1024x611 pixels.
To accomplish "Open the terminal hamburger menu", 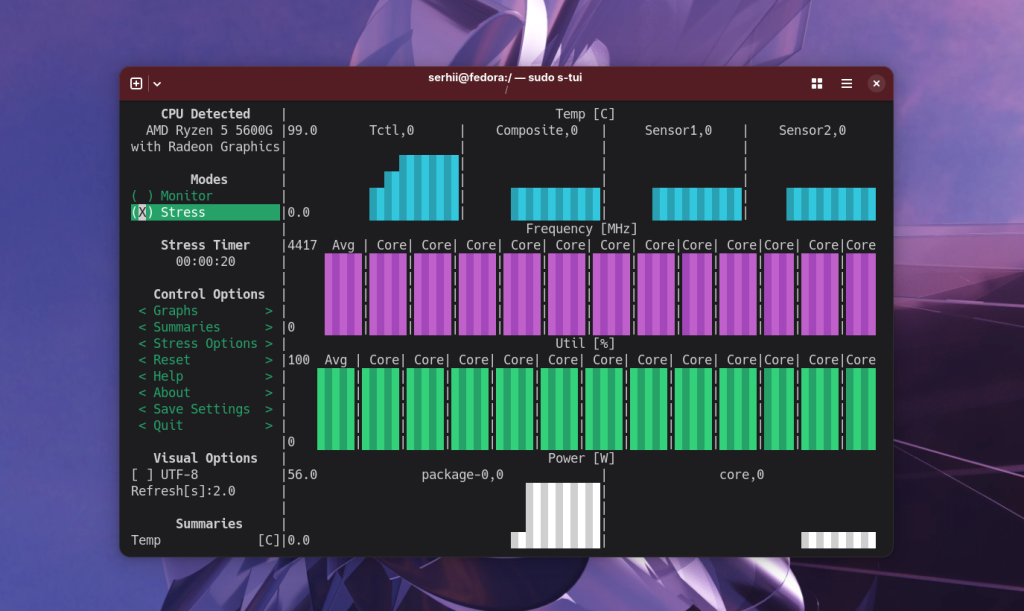I will point(846,84).
